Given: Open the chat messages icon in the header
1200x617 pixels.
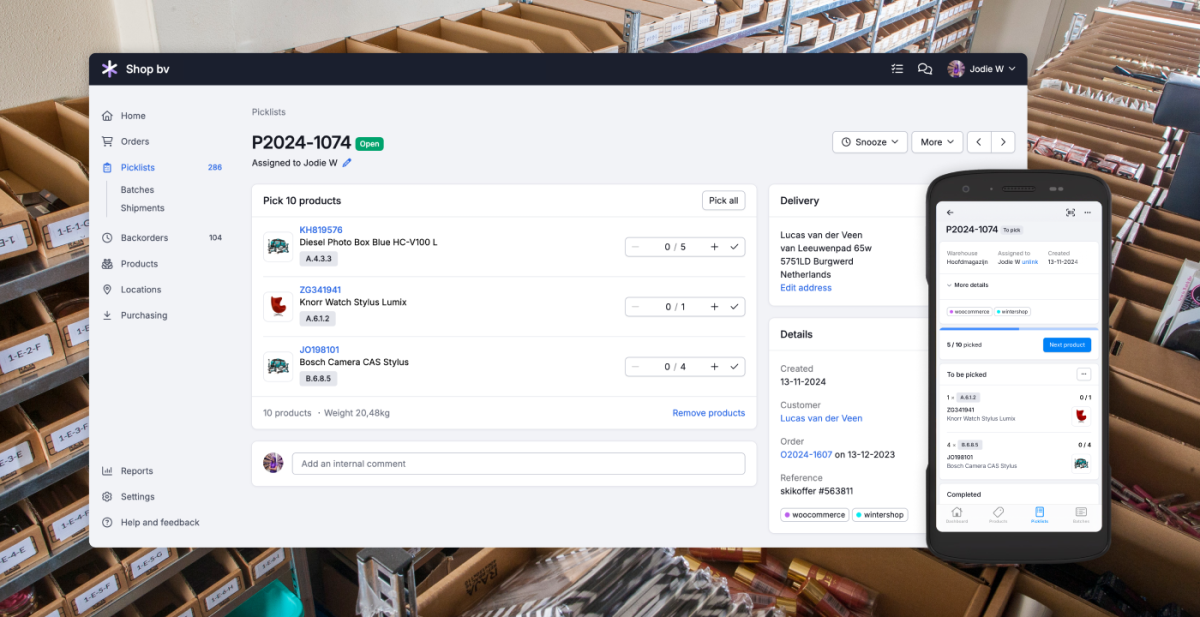Looking at the screenshot, I should (925, 68).
